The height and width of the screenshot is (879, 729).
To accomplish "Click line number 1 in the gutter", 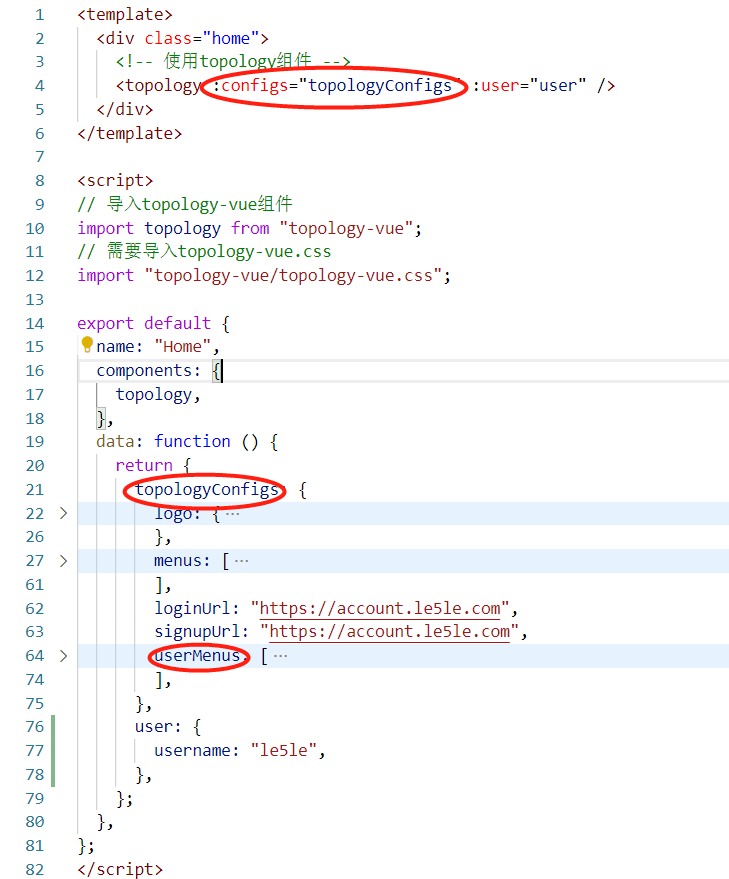I will [x=39, y=15].
